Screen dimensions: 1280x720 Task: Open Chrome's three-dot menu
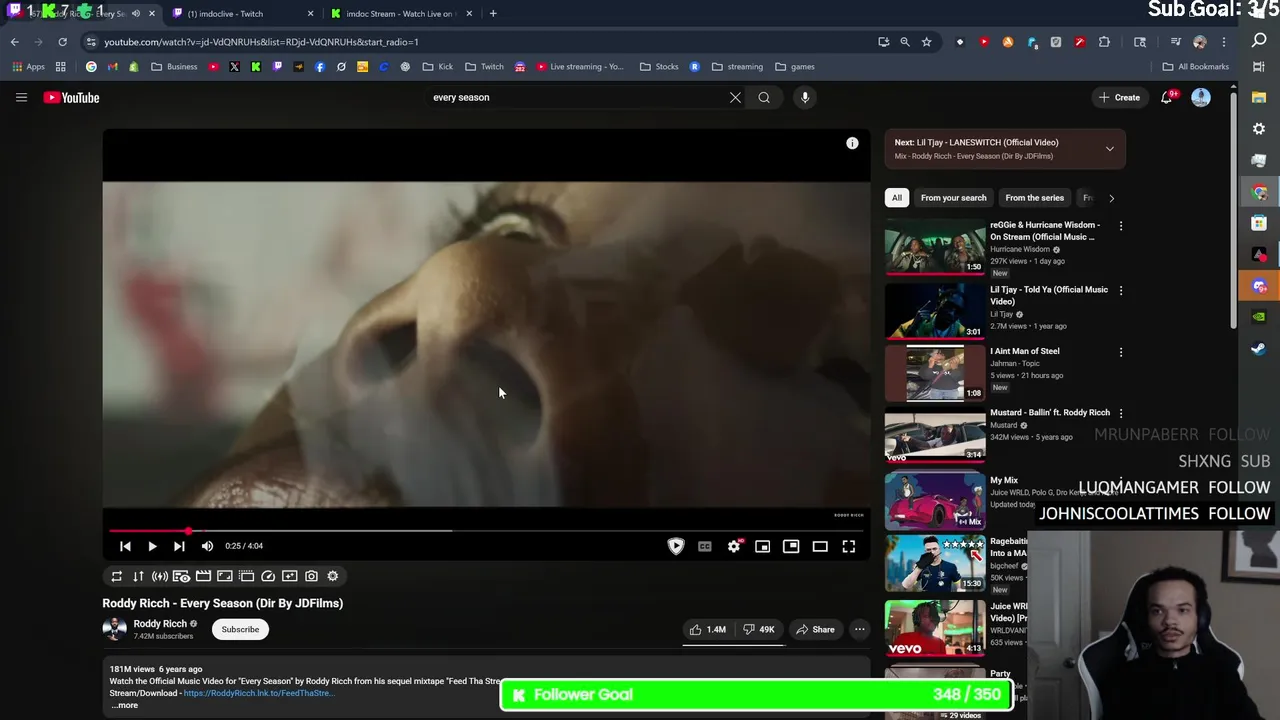tap(1226, 42)
